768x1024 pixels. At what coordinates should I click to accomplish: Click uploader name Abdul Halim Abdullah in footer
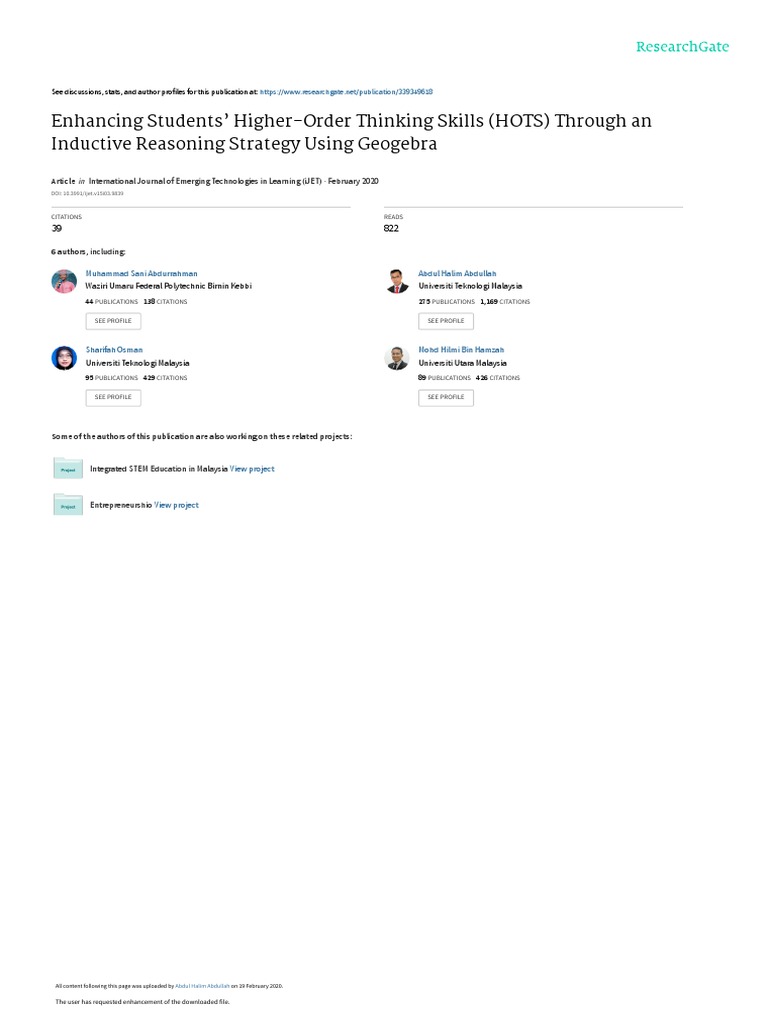[x=196, y=986]
